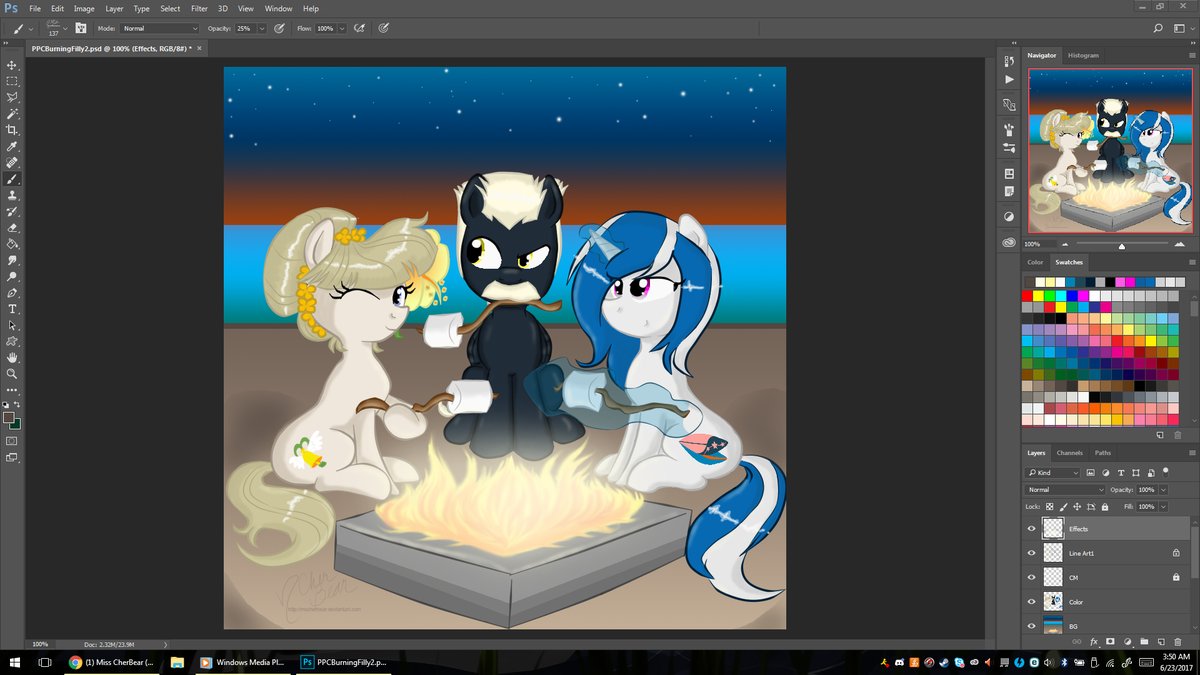Select the Crop tool
Viewport: 1200px width, 675px height.
point(12,130)
